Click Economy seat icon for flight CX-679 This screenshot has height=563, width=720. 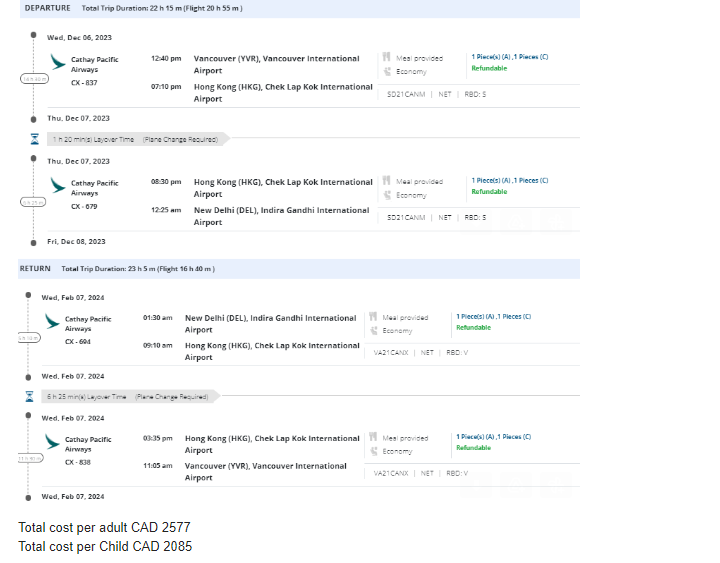pyautogui.click(x=386, y=195)
